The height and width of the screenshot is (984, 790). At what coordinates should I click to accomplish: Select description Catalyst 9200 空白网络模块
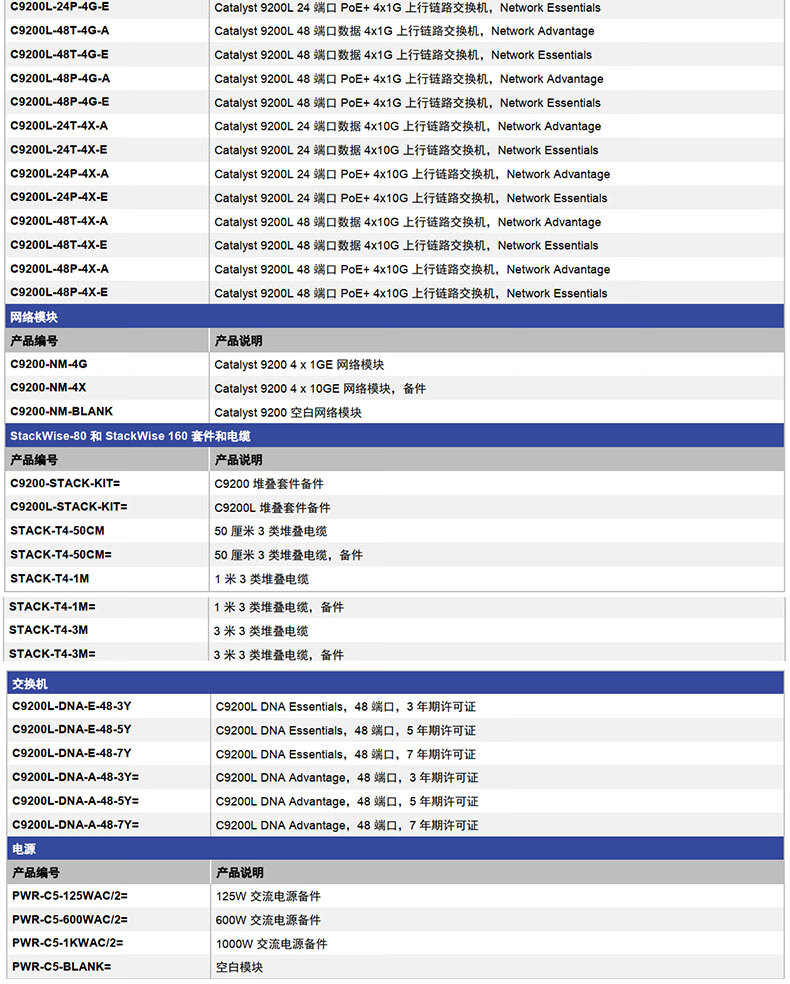(287, 412)
